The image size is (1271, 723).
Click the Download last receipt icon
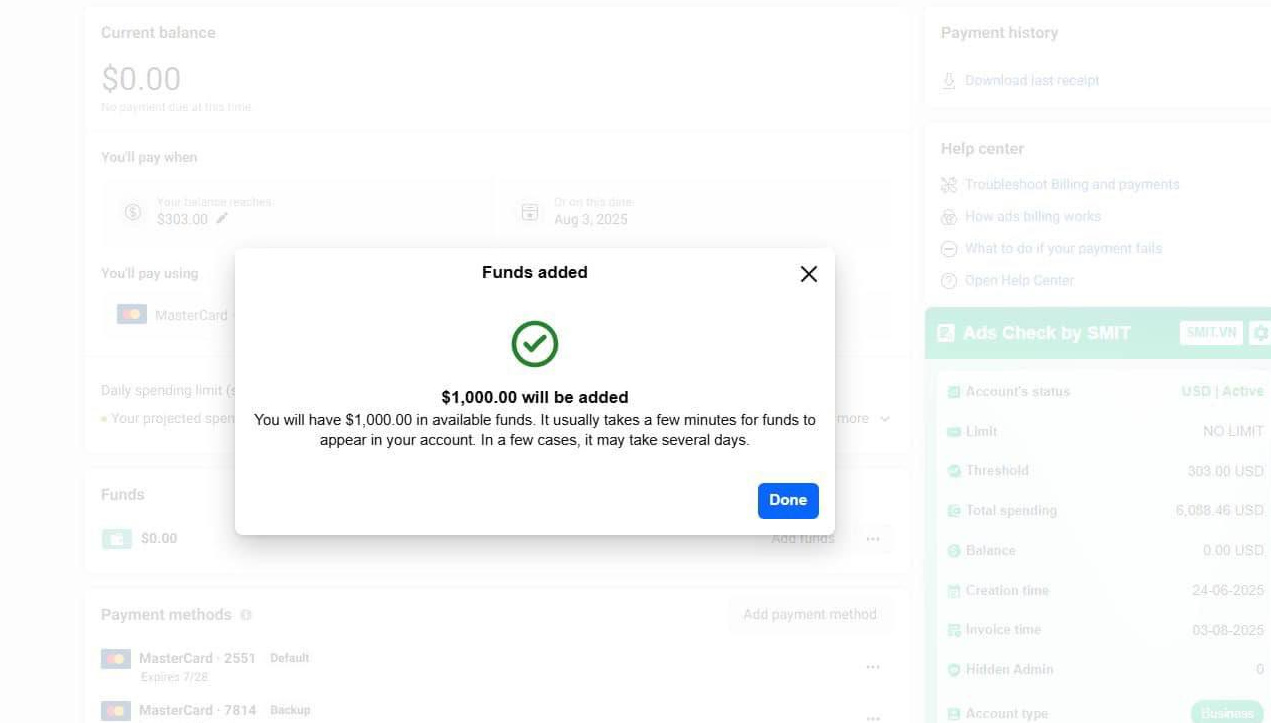click(x=949, y=81)
